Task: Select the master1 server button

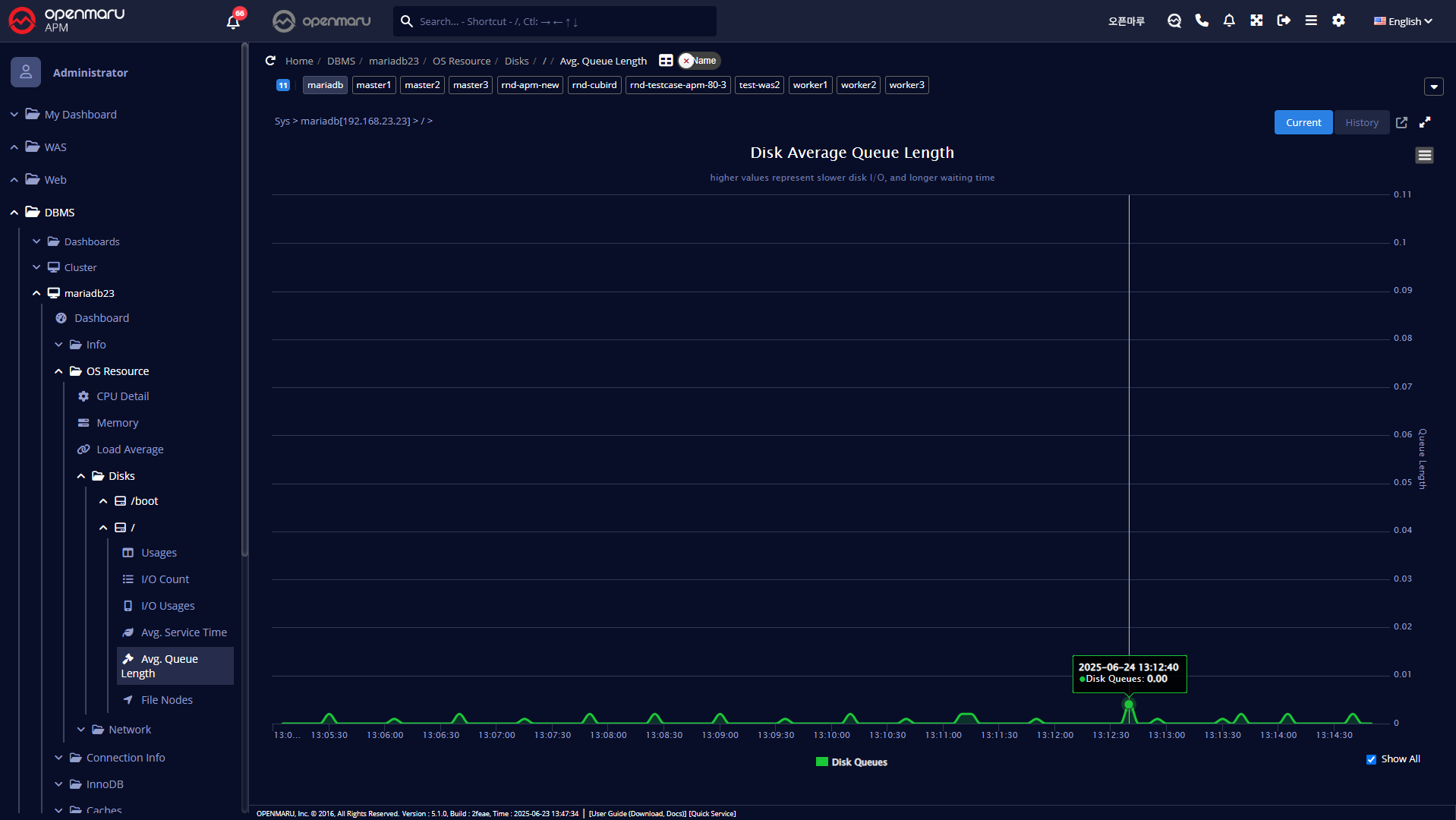Action: (373, 85)
